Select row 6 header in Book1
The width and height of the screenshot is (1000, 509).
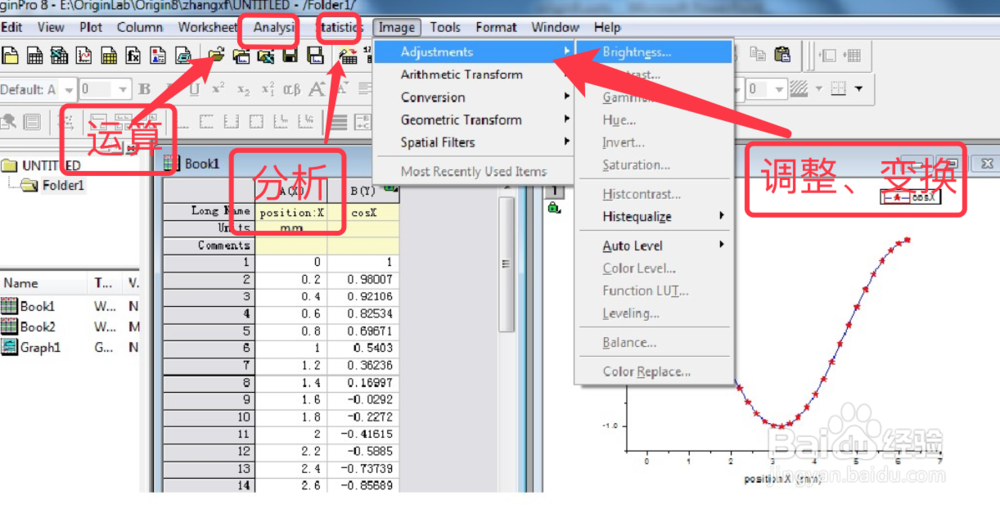(209, 348)
